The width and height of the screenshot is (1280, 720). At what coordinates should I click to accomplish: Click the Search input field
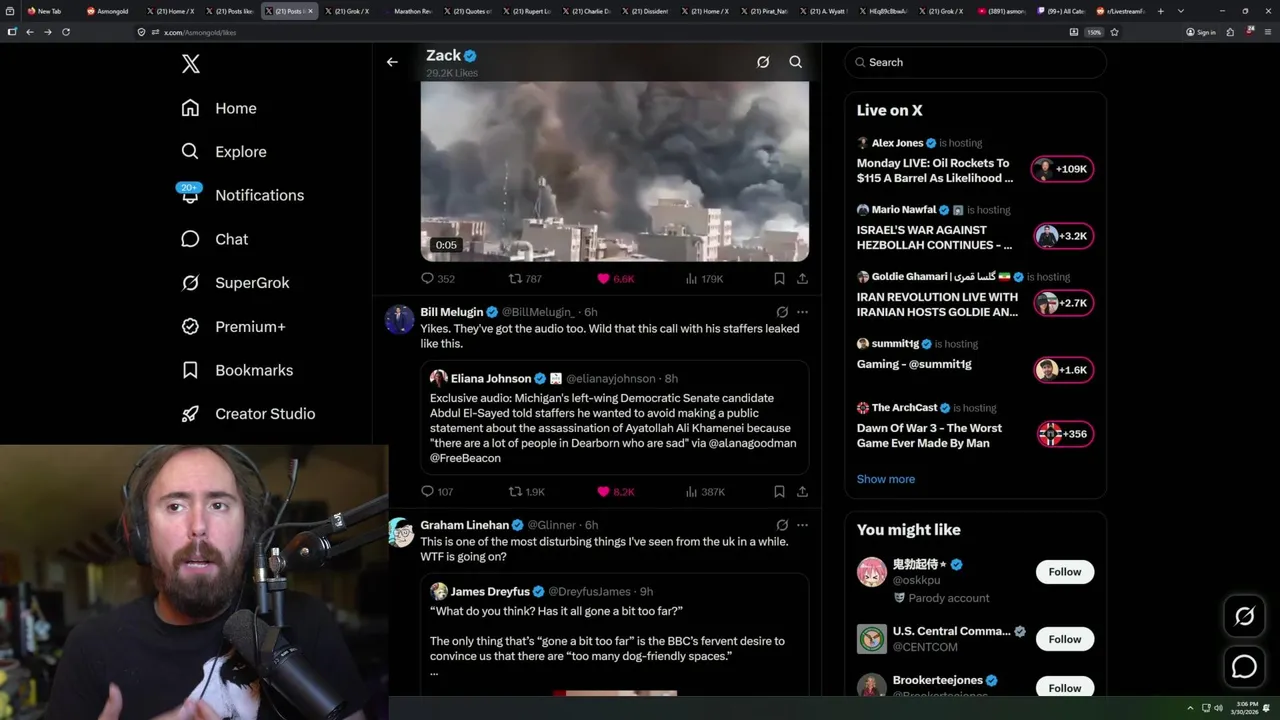point(975,62)
